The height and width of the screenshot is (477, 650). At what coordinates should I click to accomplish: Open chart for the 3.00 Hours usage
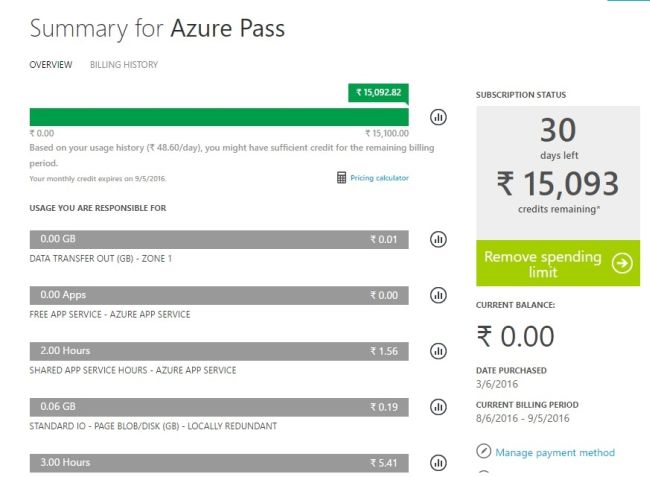[x=438, y=463]
